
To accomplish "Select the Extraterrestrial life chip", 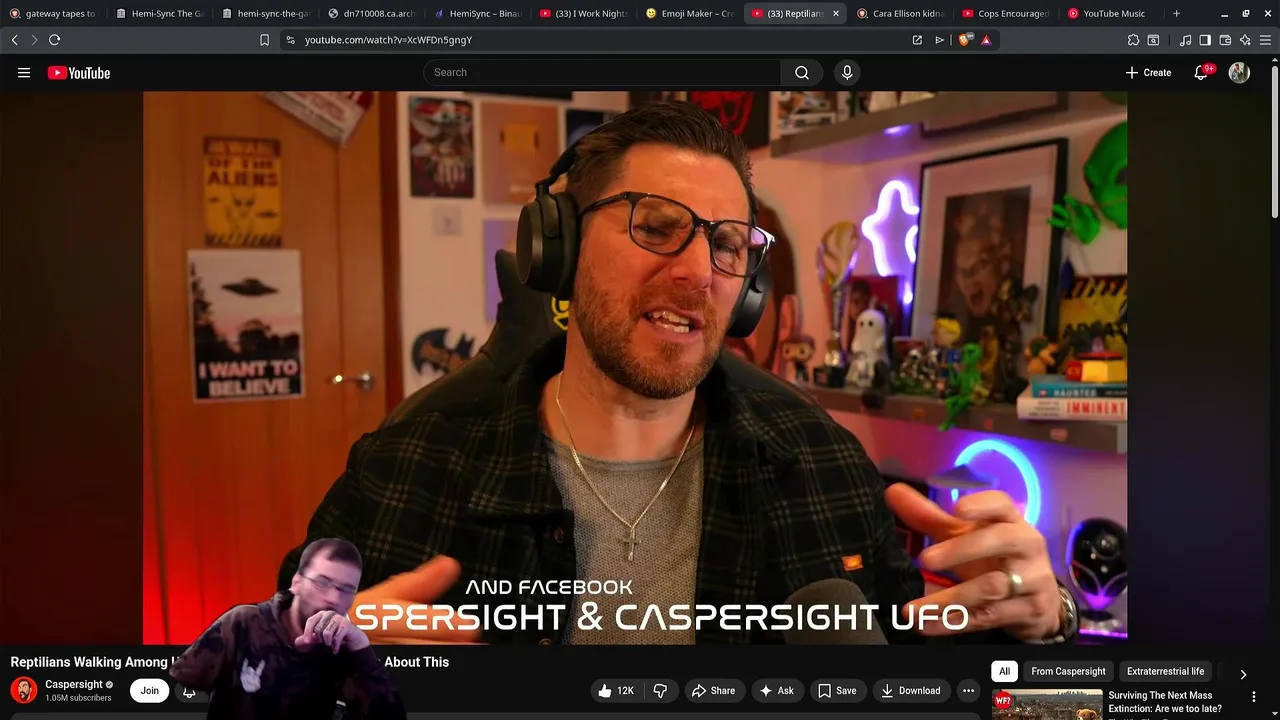I will coord(1165,671).
